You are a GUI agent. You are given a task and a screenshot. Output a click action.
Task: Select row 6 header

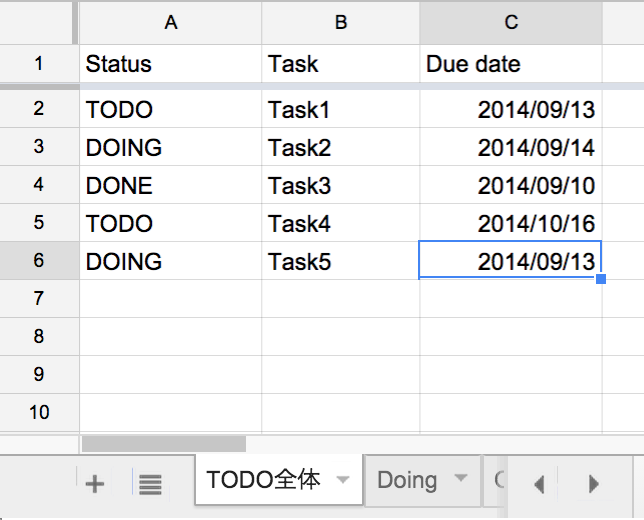(39, 260)
